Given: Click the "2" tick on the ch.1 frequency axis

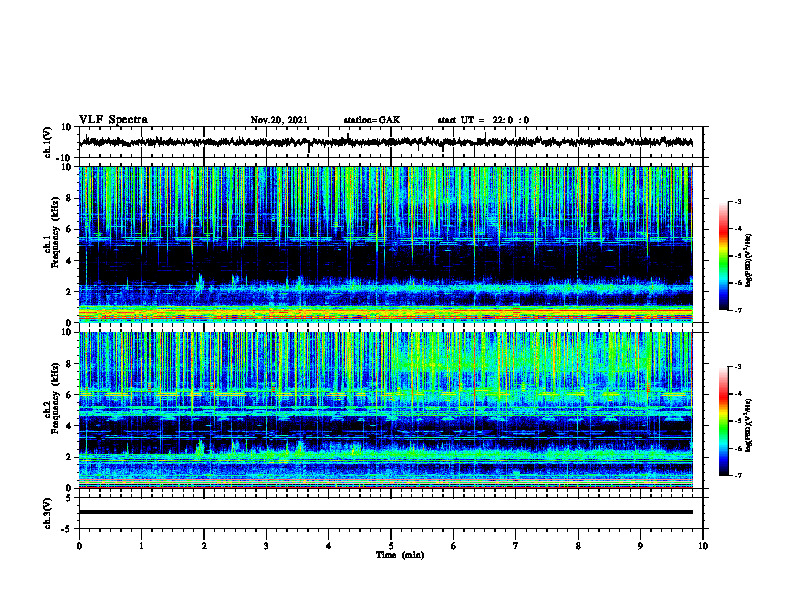Looking at the screenshot, I should coord(70,291).
